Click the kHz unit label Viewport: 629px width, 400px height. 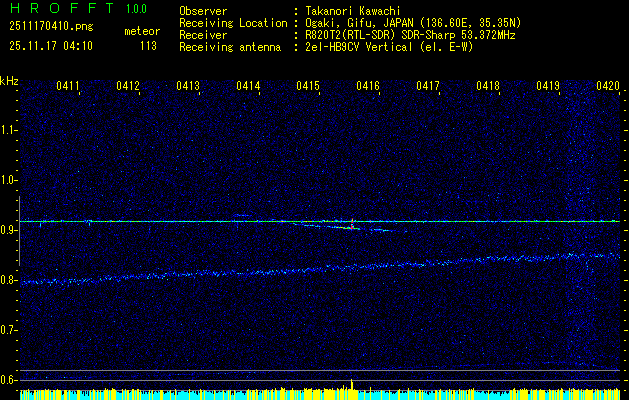[9, 80]
